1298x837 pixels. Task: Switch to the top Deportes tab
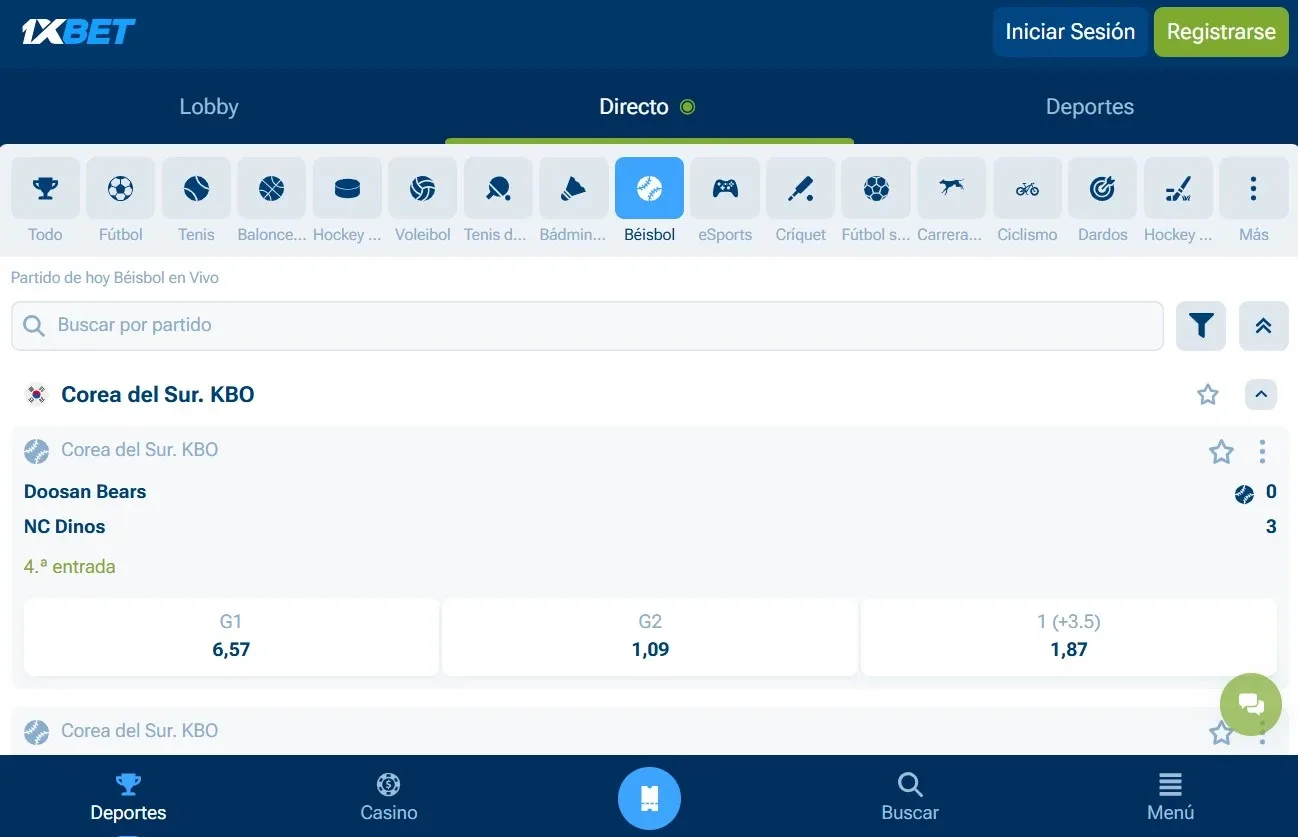pyautogui.click(x=1090, y=107)
